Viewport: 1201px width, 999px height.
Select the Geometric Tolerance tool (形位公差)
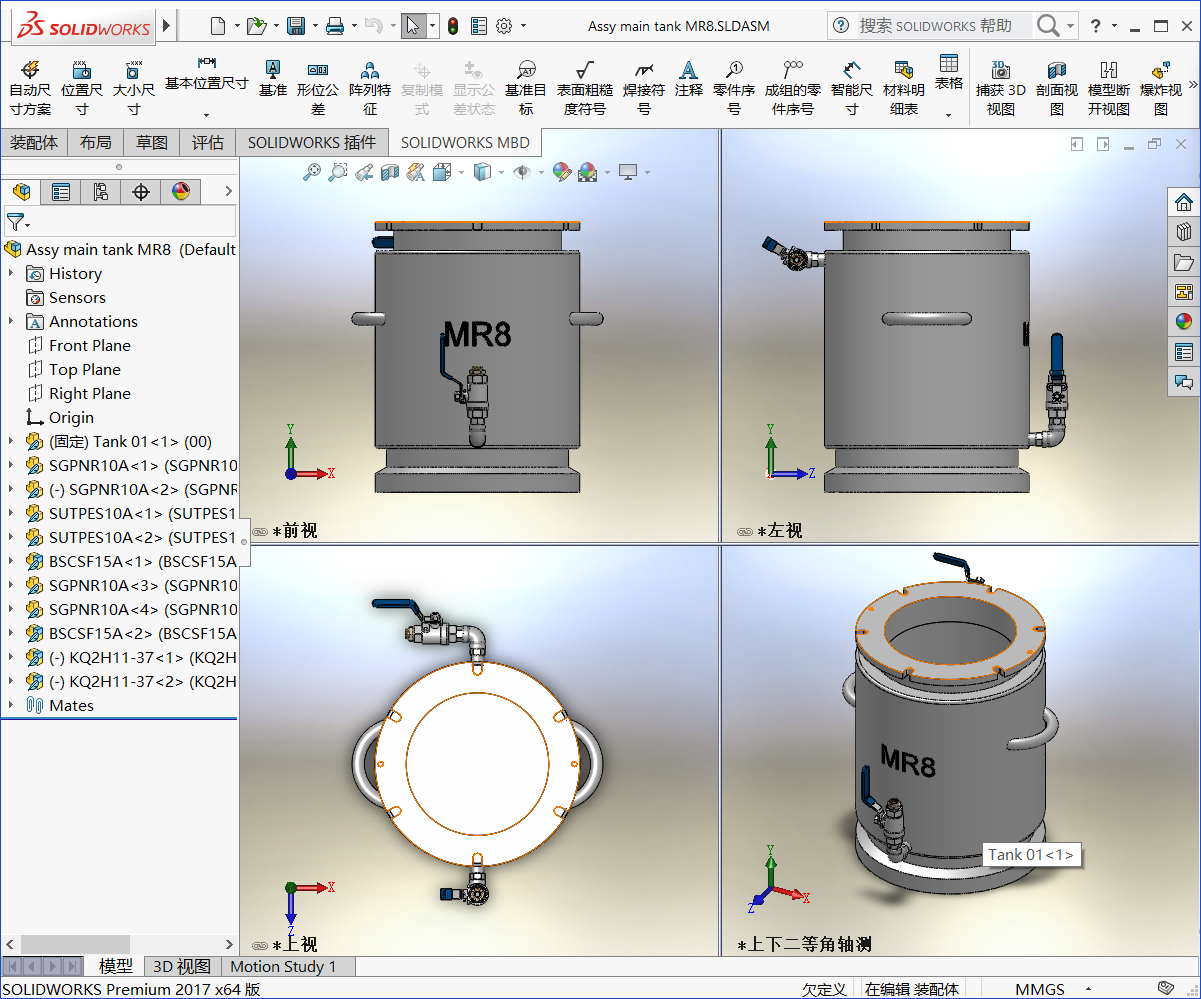click(x=318, y=88)
